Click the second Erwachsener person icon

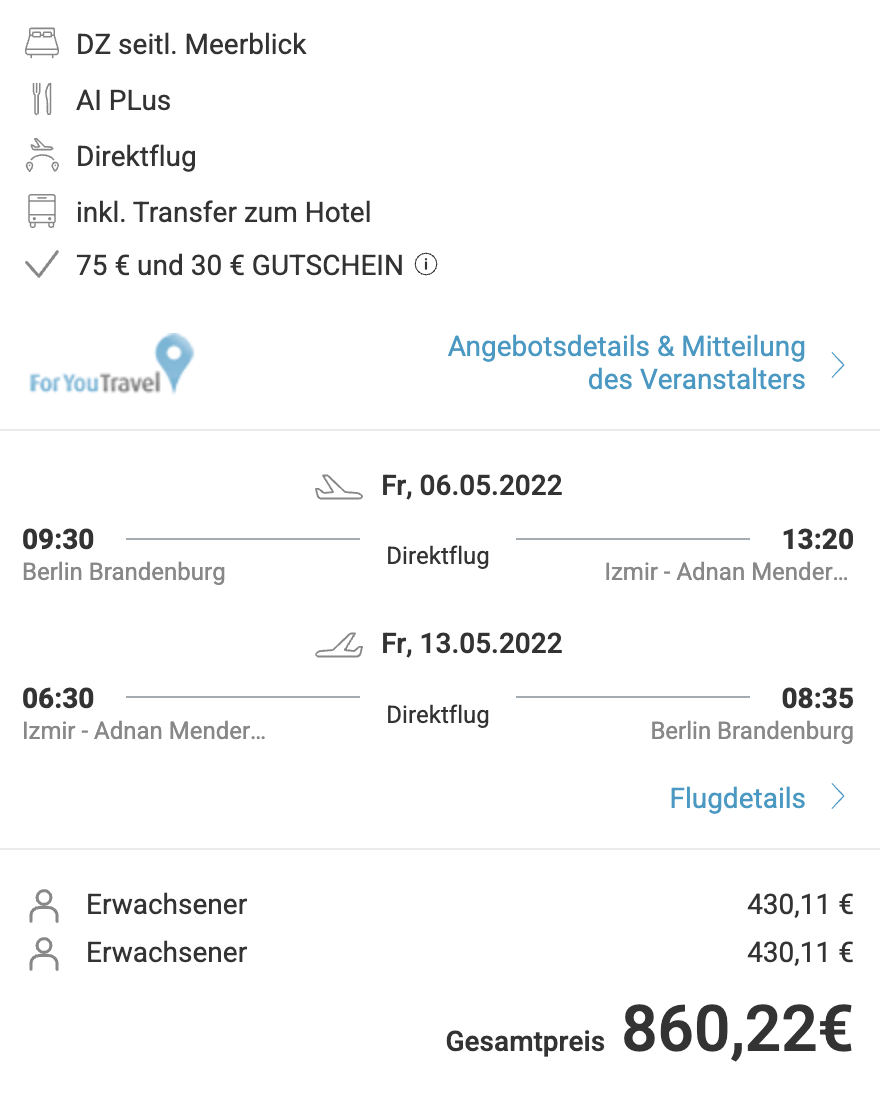pos(44,954)
